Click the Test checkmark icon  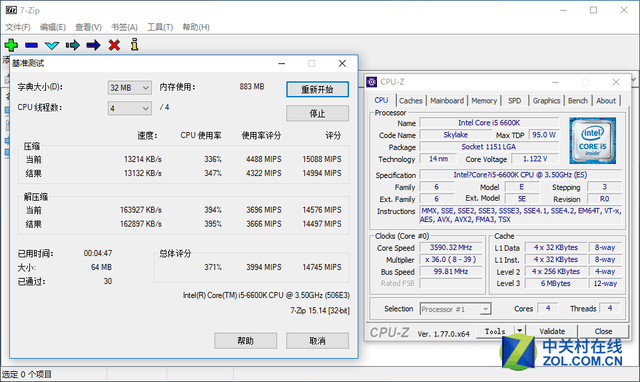pos(52,45)
